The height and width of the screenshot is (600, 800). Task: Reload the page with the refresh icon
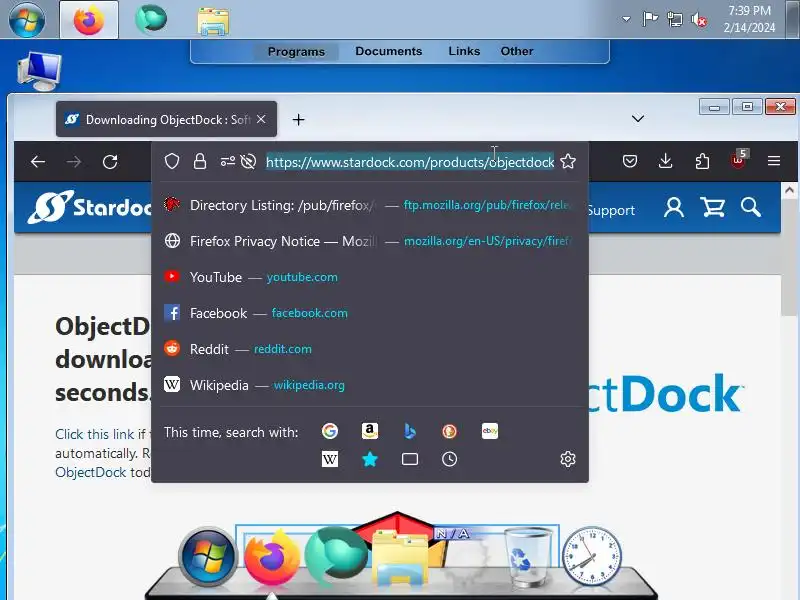[x=110, y=162]
